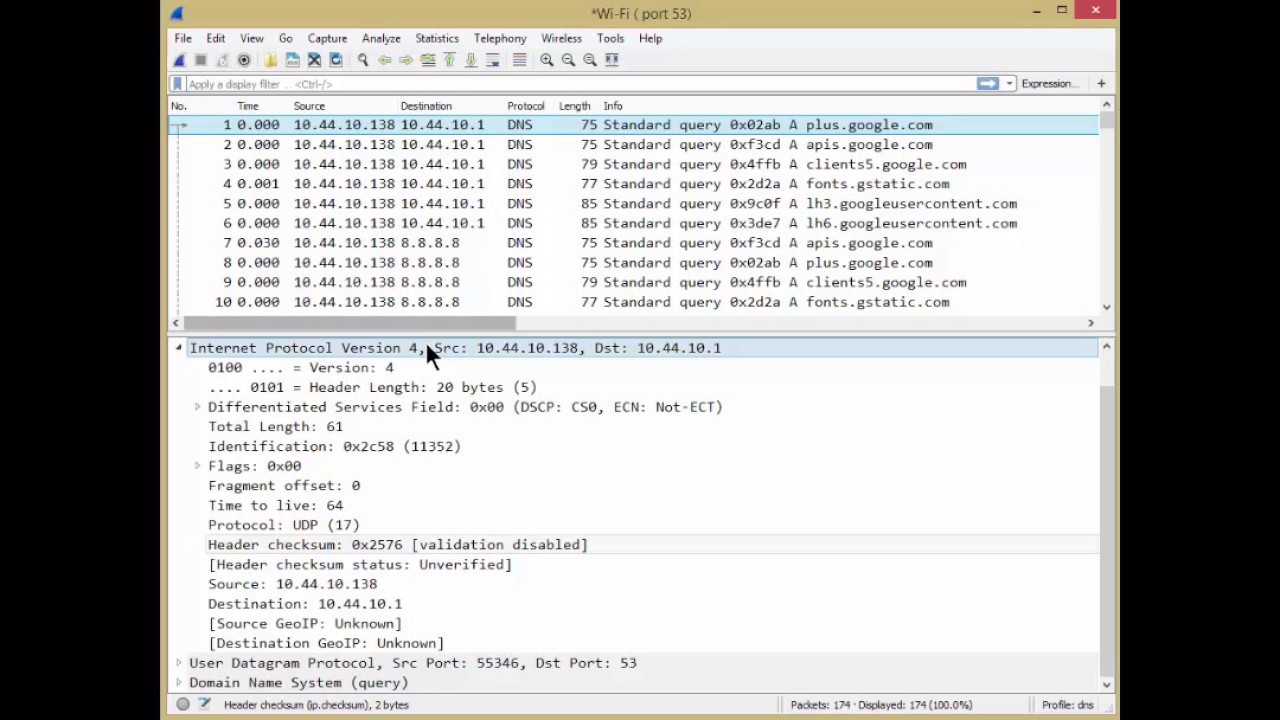Toggle packet list colorization

pyautogui.click(x=519, y=60)
